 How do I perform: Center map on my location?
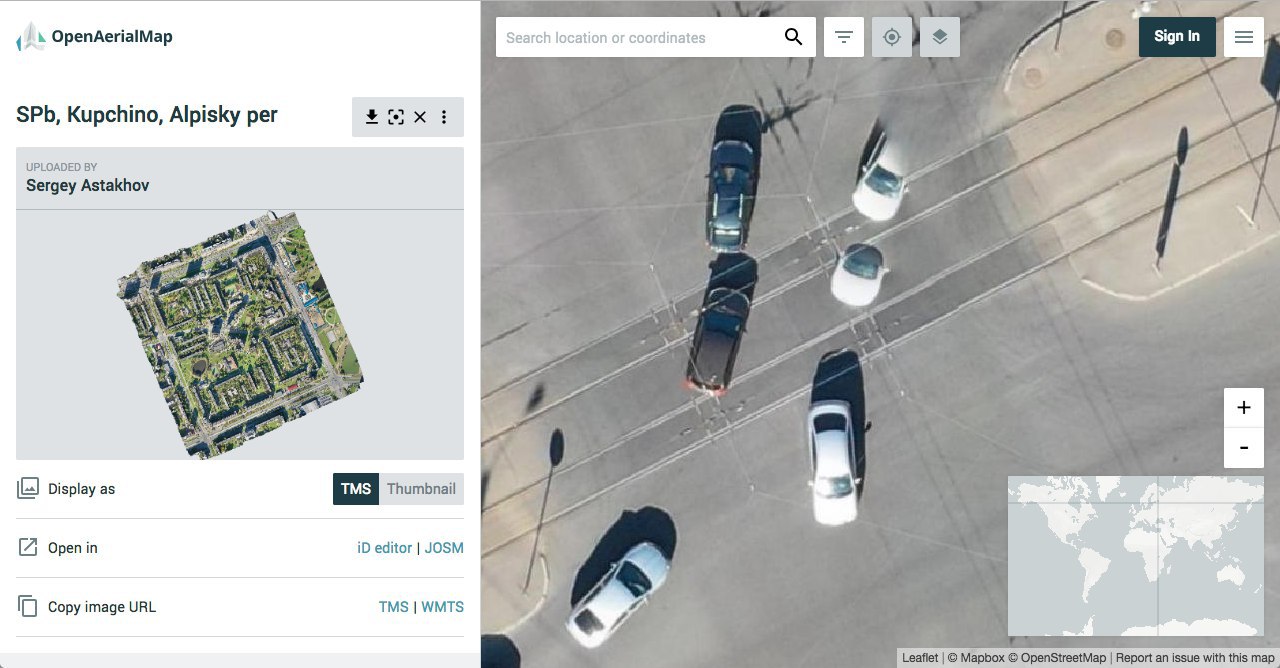pos(892,37)
